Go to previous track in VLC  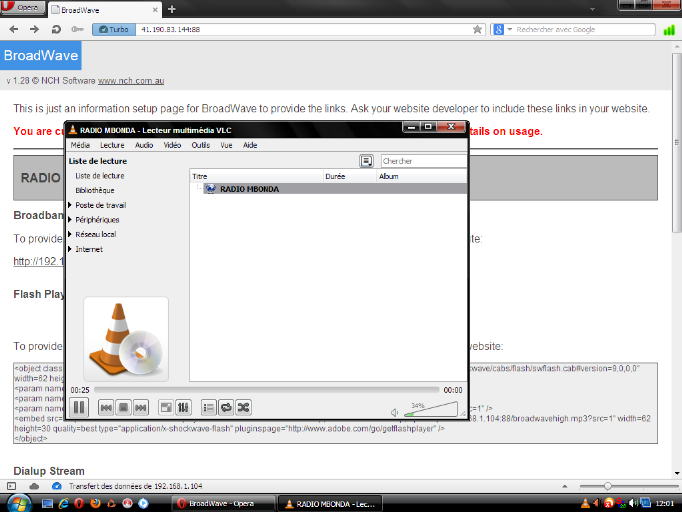coord(106,408)
